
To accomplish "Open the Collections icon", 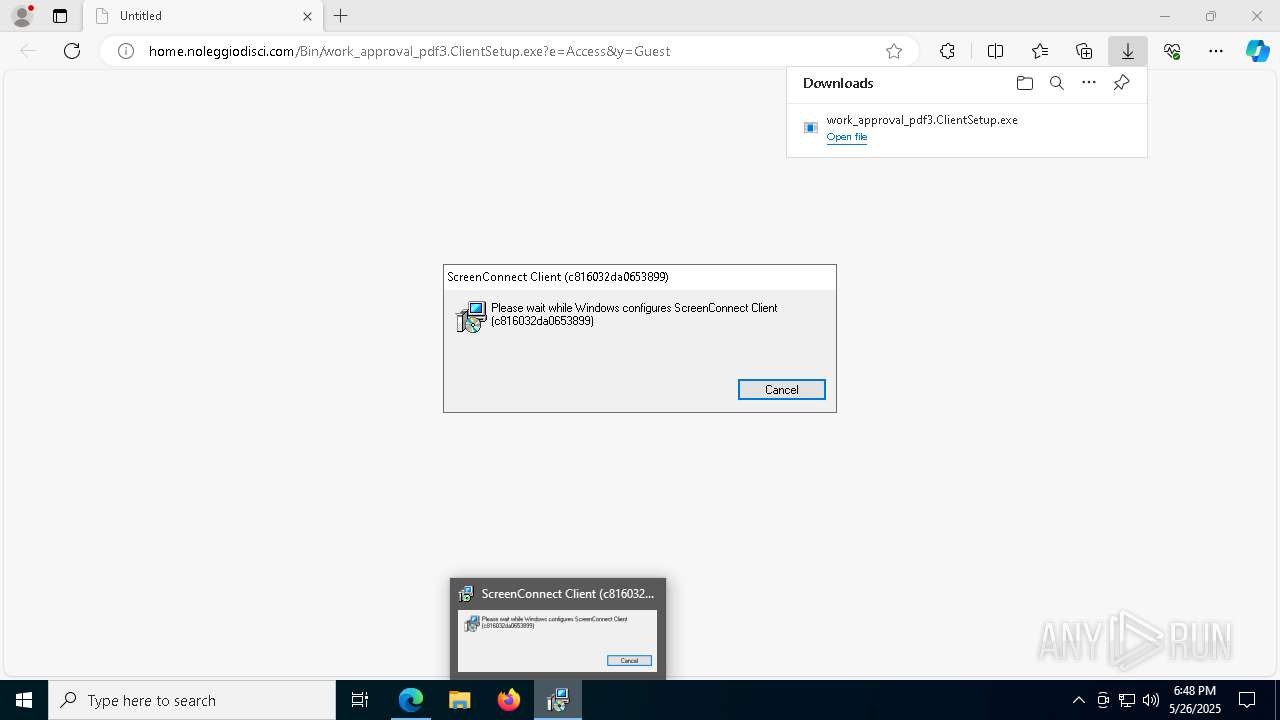I will pyautogui.click(x=1084, y=51).
